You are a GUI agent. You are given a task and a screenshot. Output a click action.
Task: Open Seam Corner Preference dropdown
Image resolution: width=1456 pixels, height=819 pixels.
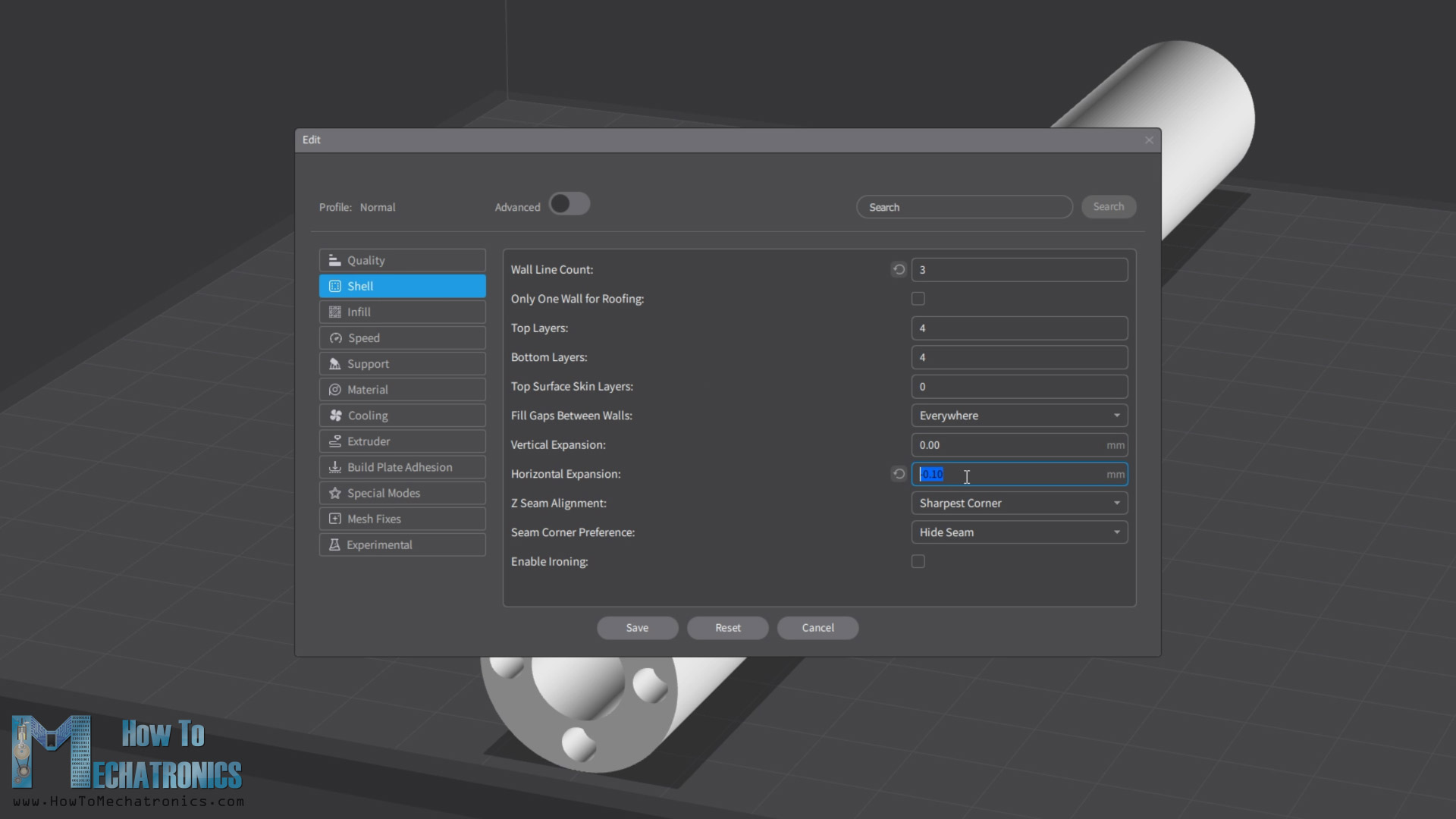(x=1018, y=532)
